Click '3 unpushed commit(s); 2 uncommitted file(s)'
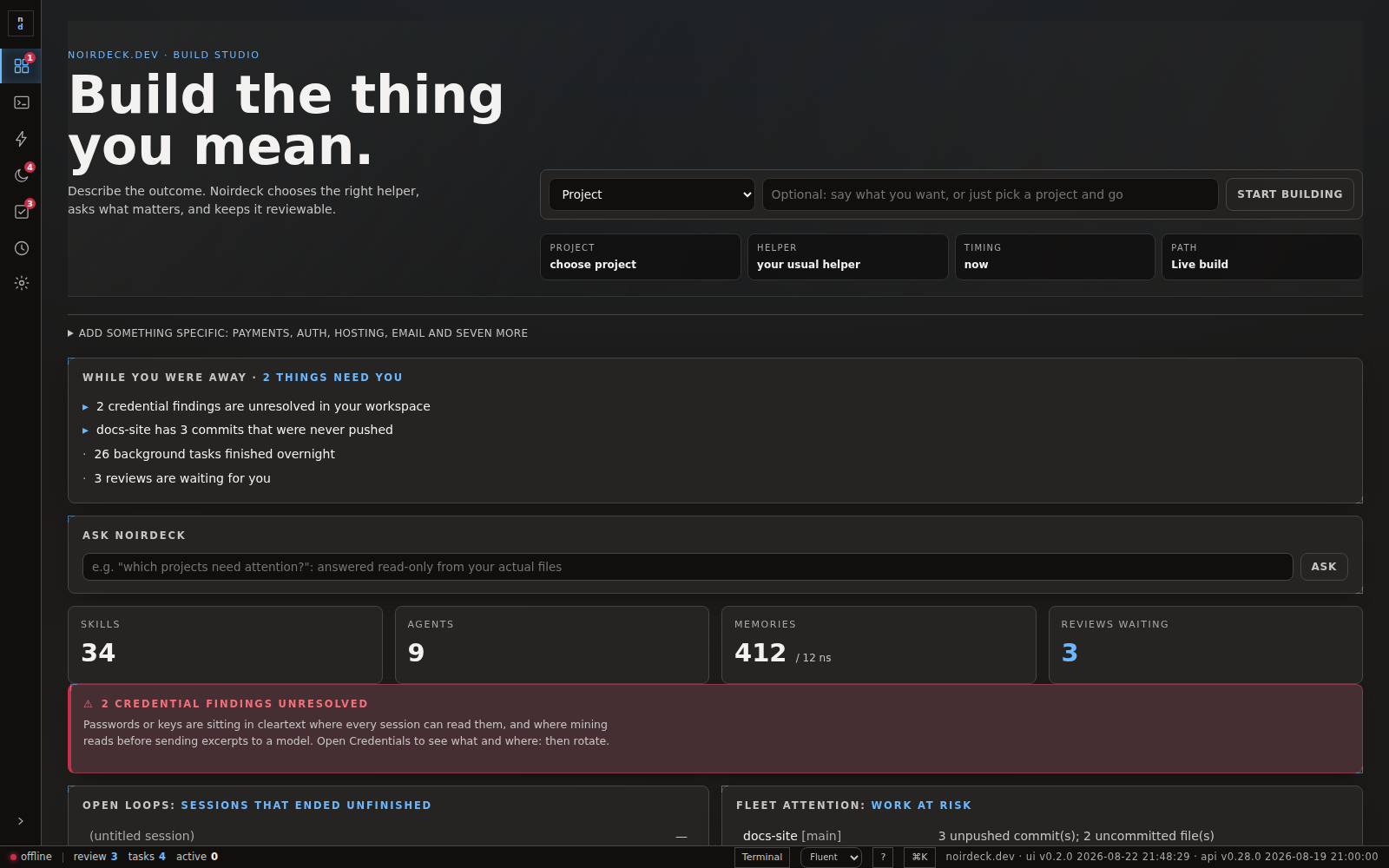The height and width of the screenshot is (868, 1389). point(1076,836)
